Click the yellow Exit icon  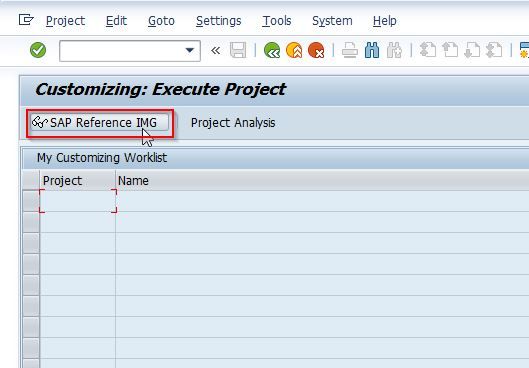pos(294,51)
